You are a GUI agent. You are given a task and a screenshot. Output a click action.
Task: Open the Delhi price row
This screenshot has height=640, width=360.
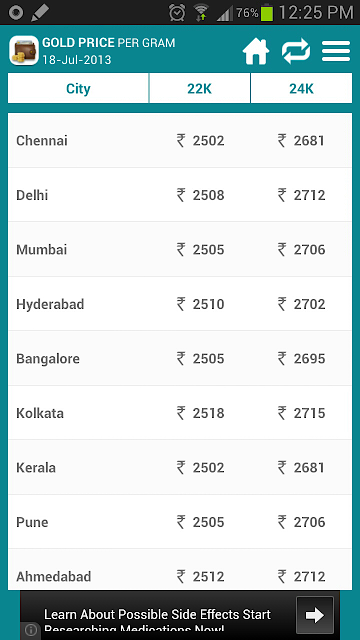pyautogui.click(x=180, y=195)
